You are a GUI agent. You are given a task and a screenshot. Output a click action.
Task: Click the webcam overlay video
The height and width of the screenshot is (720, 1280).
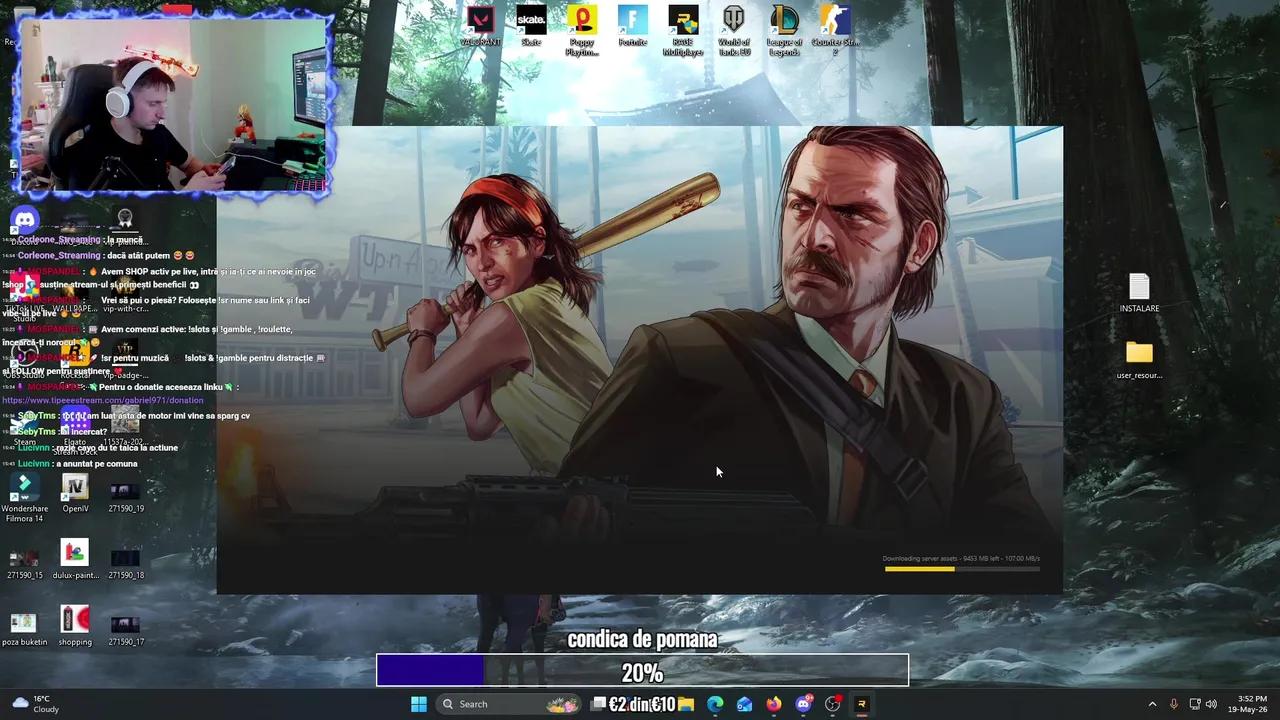pos(173,105)
